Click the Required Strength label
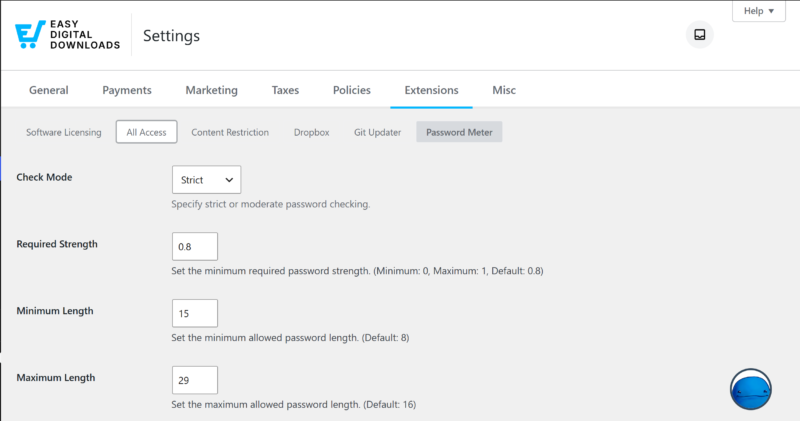 point(57,244)
